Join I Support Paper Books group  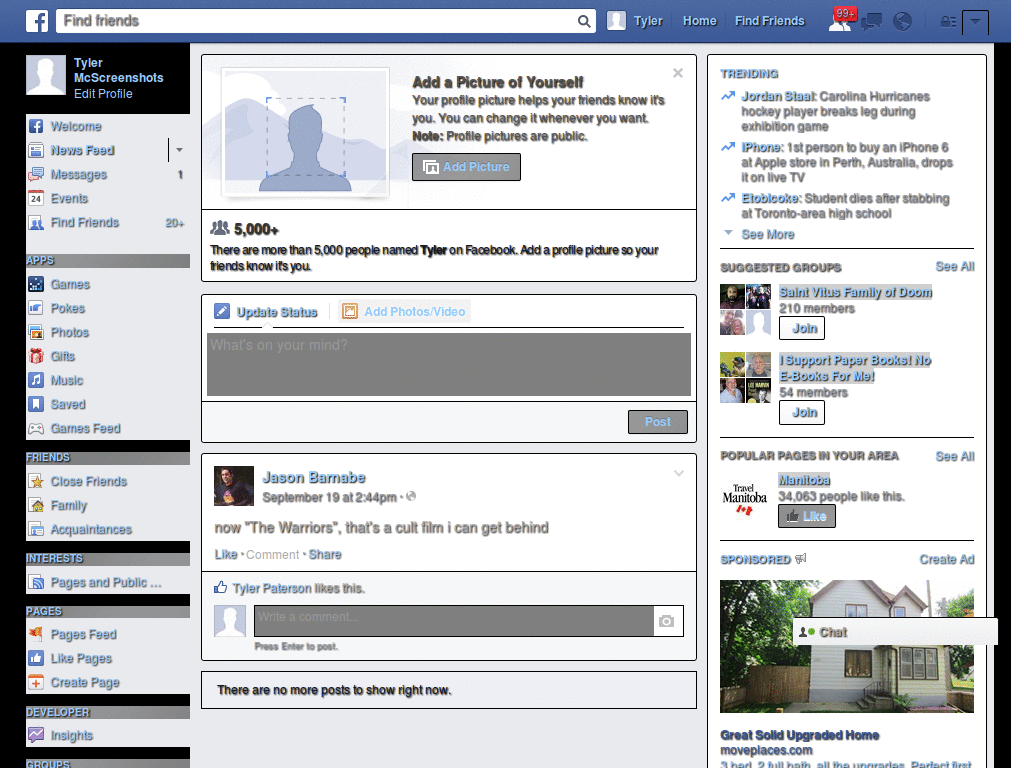click(x=802, y=413)
